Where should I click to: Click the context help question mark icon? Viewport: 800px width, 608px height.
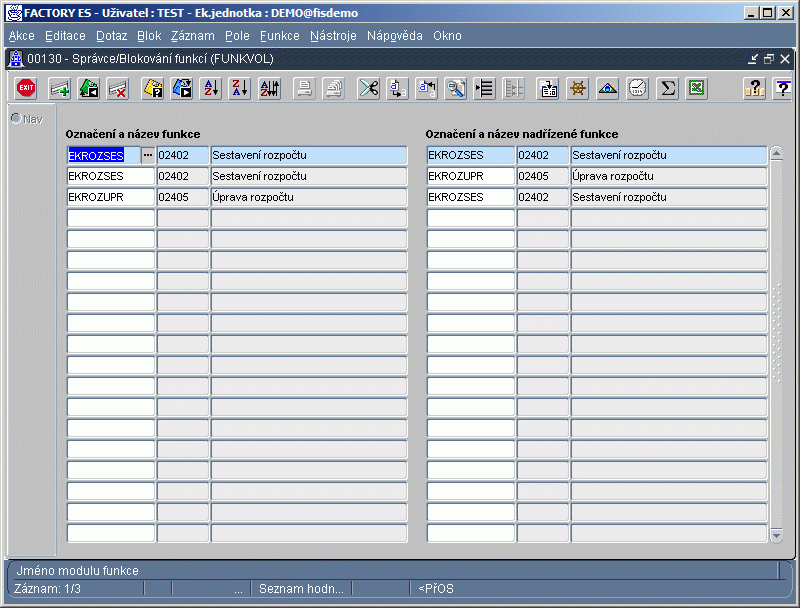tap(783, 88)
